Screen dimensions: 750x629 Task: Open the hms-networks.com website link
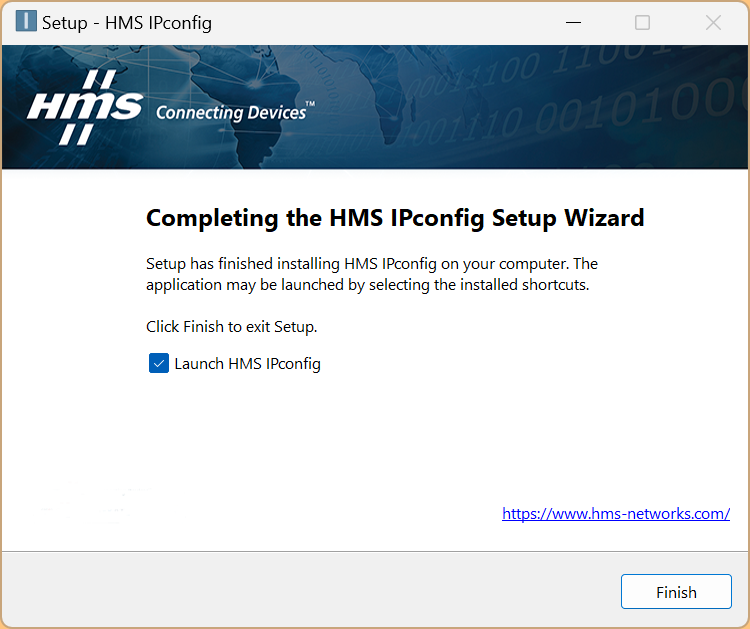click(x=616, y=513)
